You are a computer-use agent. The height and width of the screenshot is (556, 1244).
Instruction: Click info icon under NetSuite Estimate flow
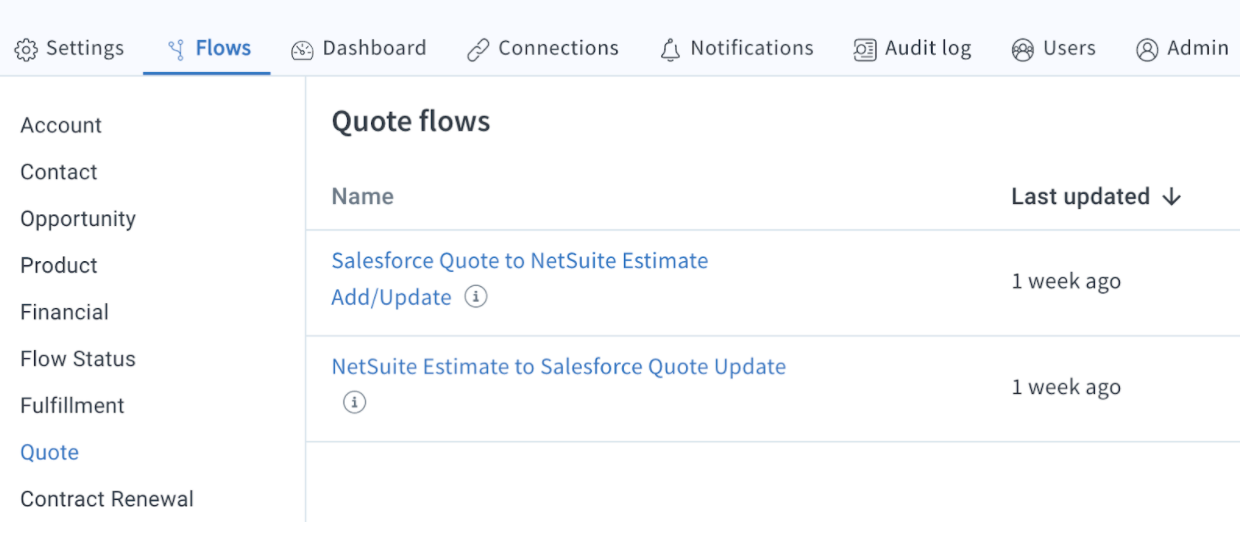tap(354, 402)
